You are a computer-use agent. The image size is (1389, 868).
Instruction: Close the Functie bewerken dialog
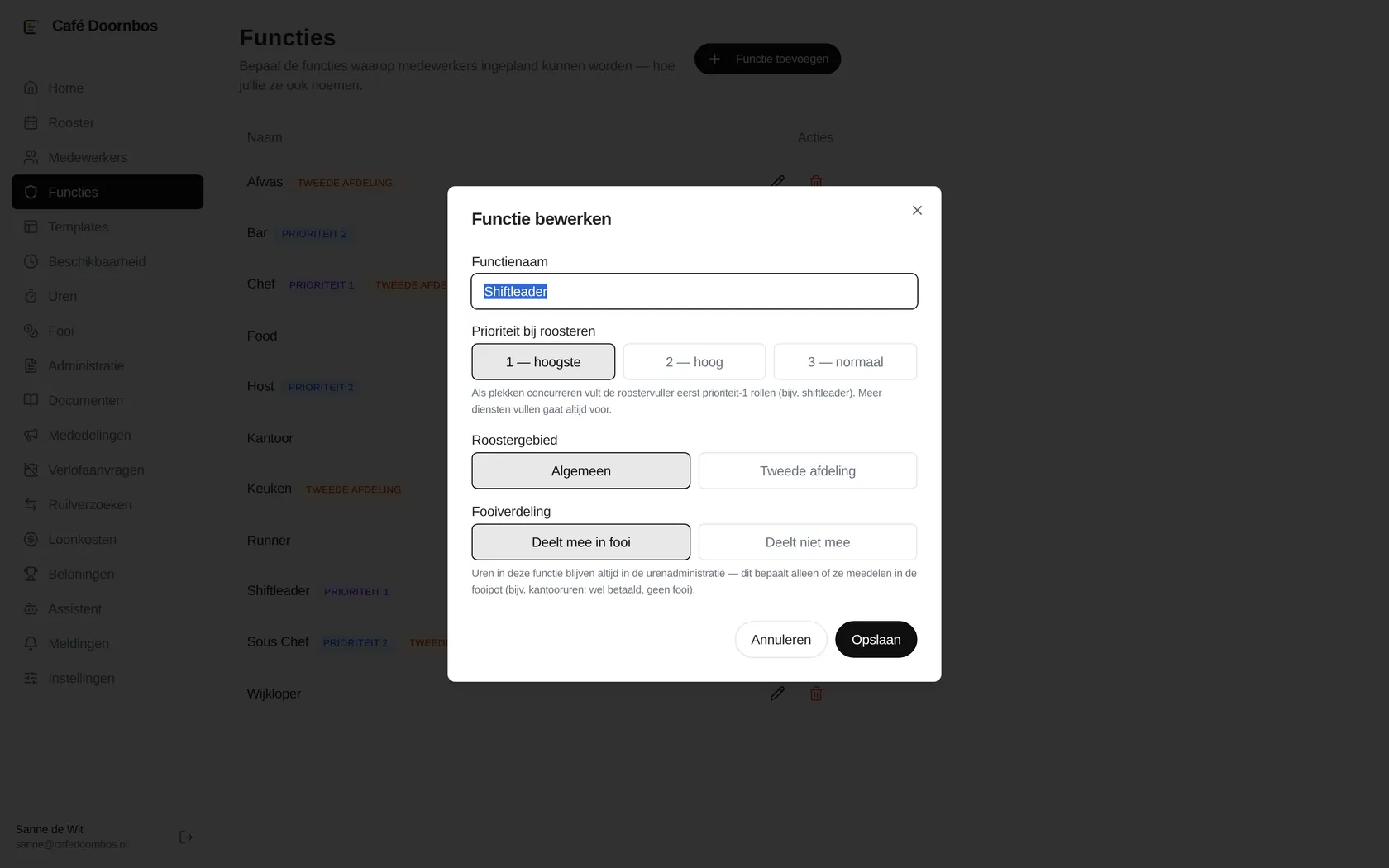(917, 211)
